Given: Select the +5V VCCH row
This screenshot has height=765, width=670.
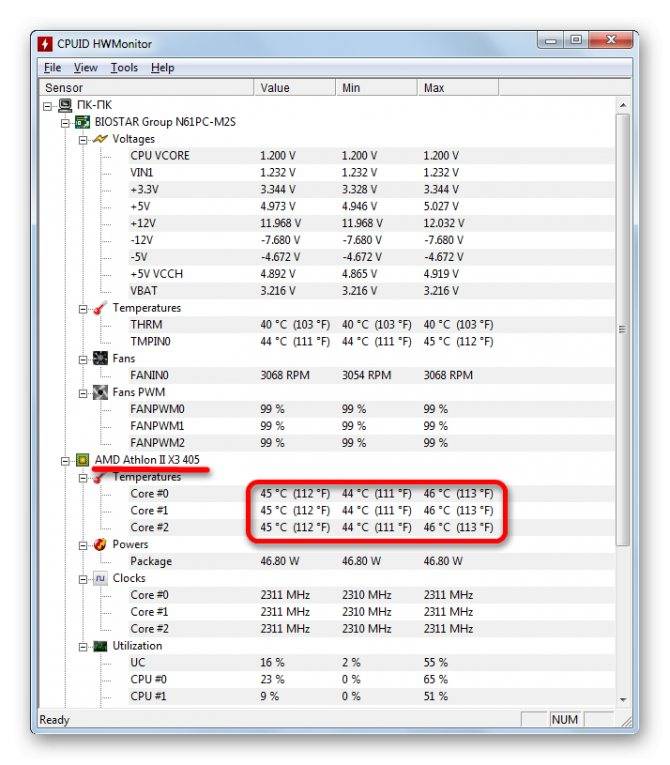Looking at the screenshot, I should pos(327,274).
